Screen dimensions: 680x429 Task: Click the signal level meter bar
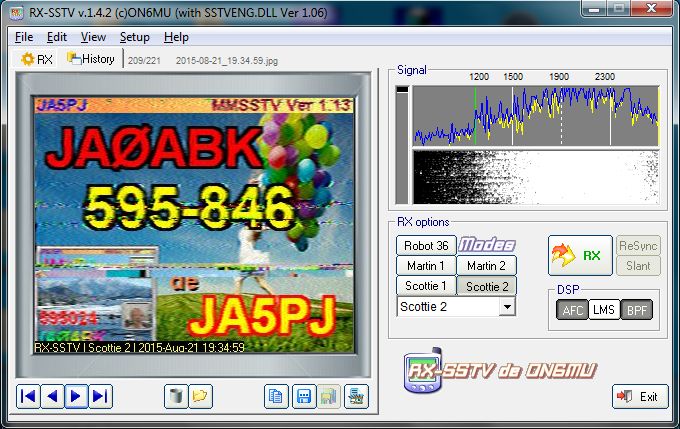pos(402,144)
